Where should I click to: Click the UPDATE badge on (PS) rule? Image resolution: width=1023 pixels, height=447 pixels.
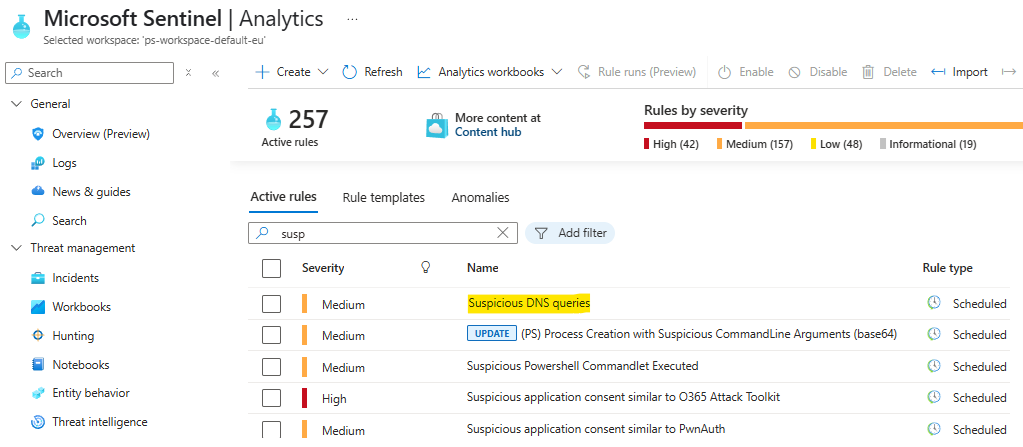[x=492, y=334]
